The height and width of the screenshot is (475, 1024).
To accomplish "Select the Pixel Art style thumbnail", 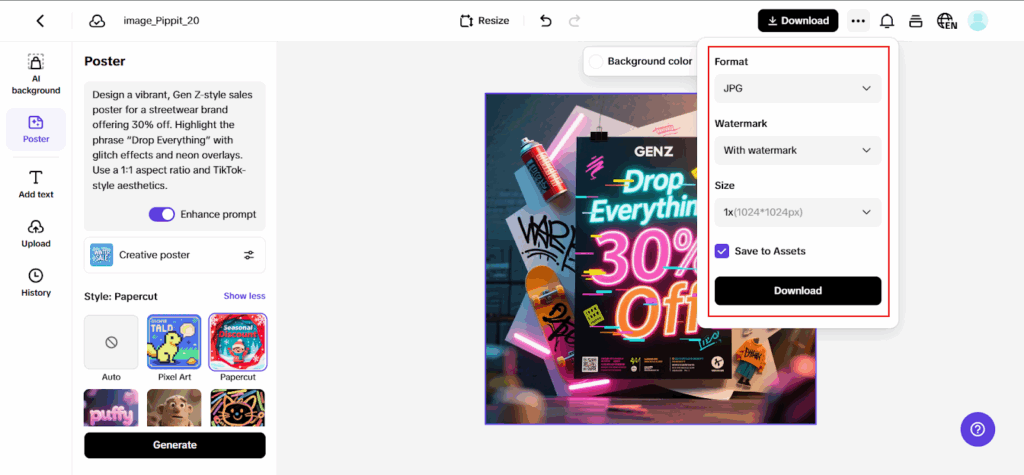I will (174, 341).
